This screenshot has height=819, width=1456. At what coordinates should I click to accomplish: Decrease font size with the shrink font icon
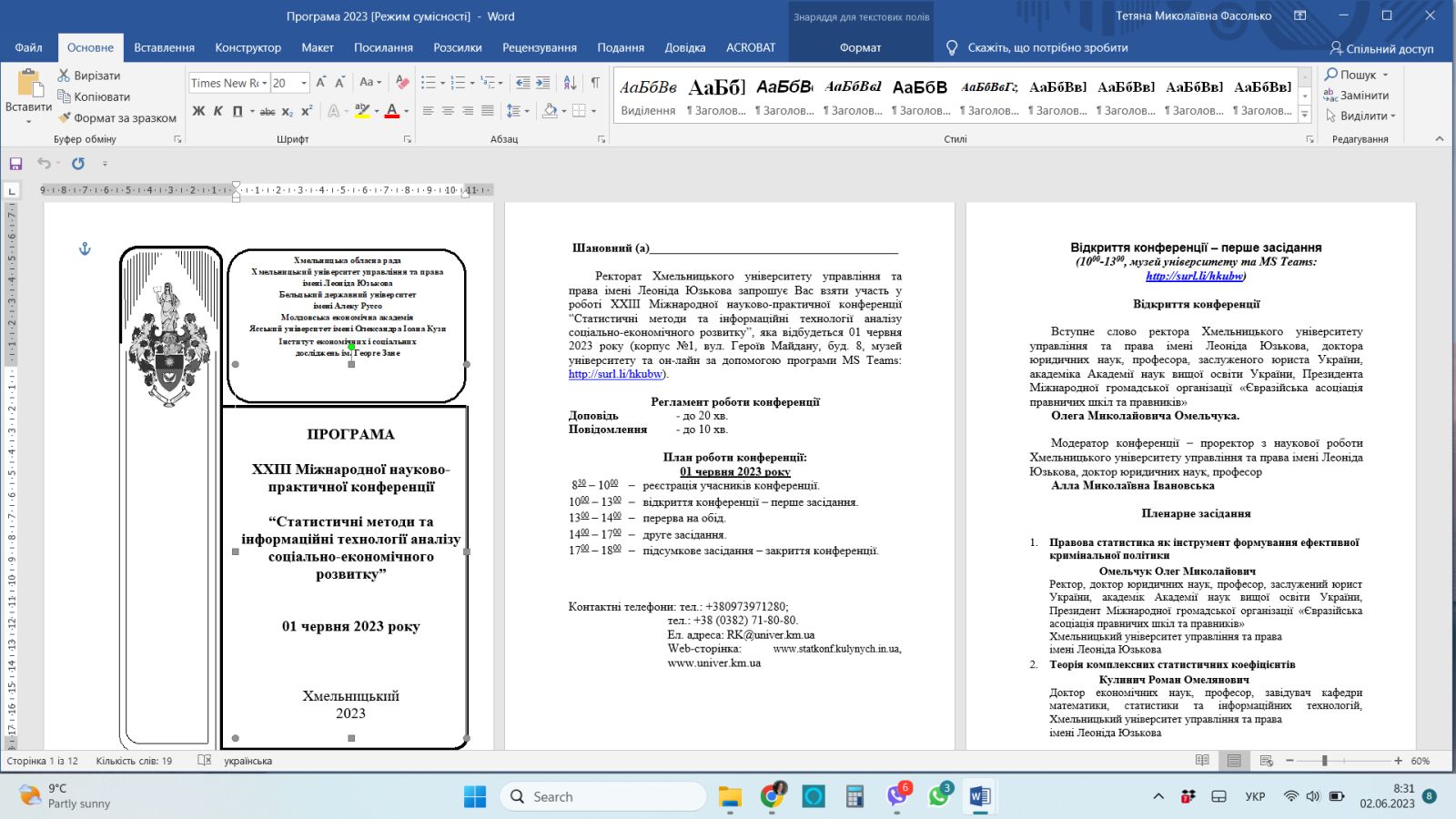pos(339,83)
